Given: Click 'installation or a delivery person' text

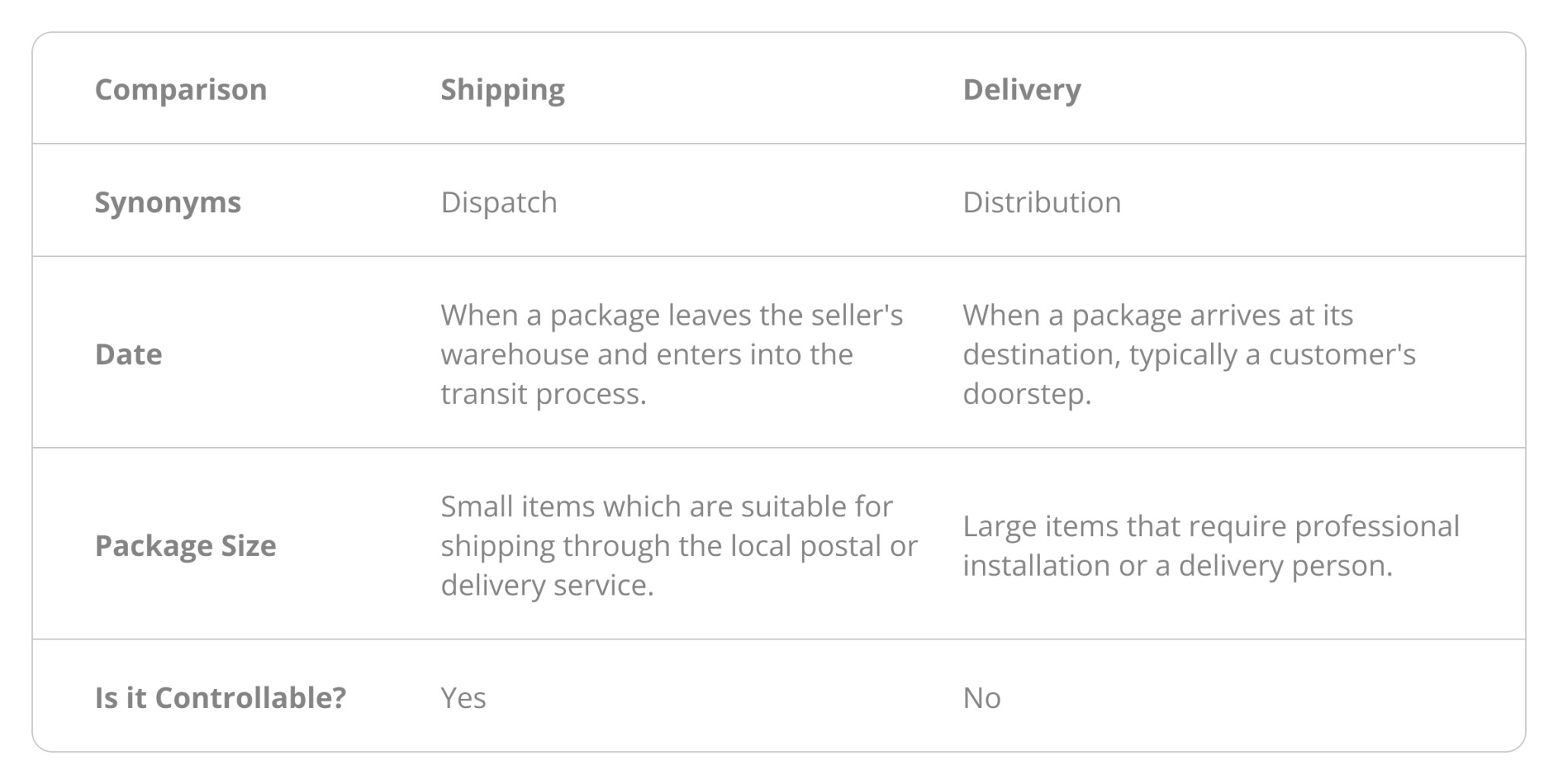Looking at the screenshot, I should 1177,566.
